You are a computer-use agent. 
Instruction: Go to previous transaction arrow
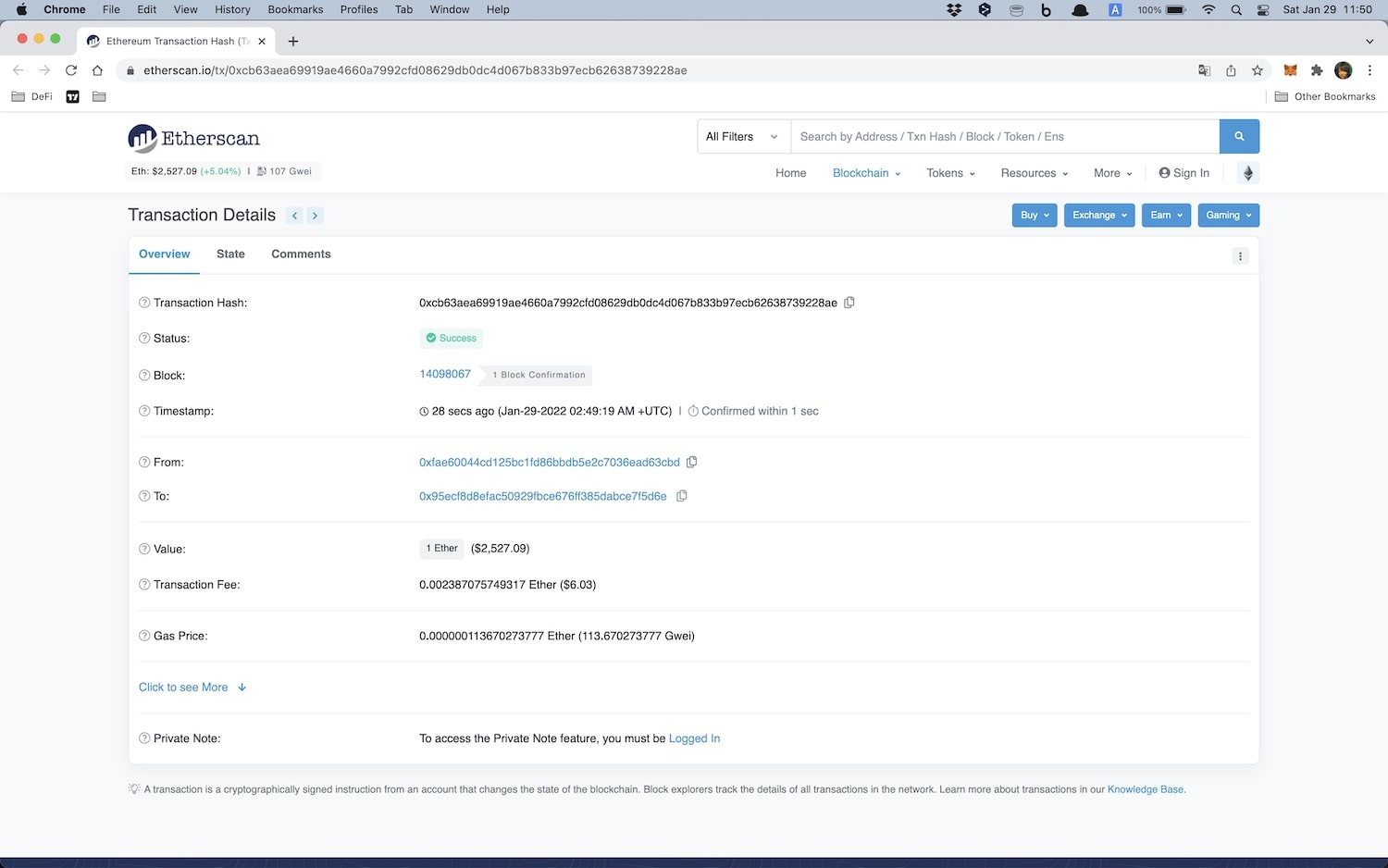pyautogui.click(x=295, y=216)
